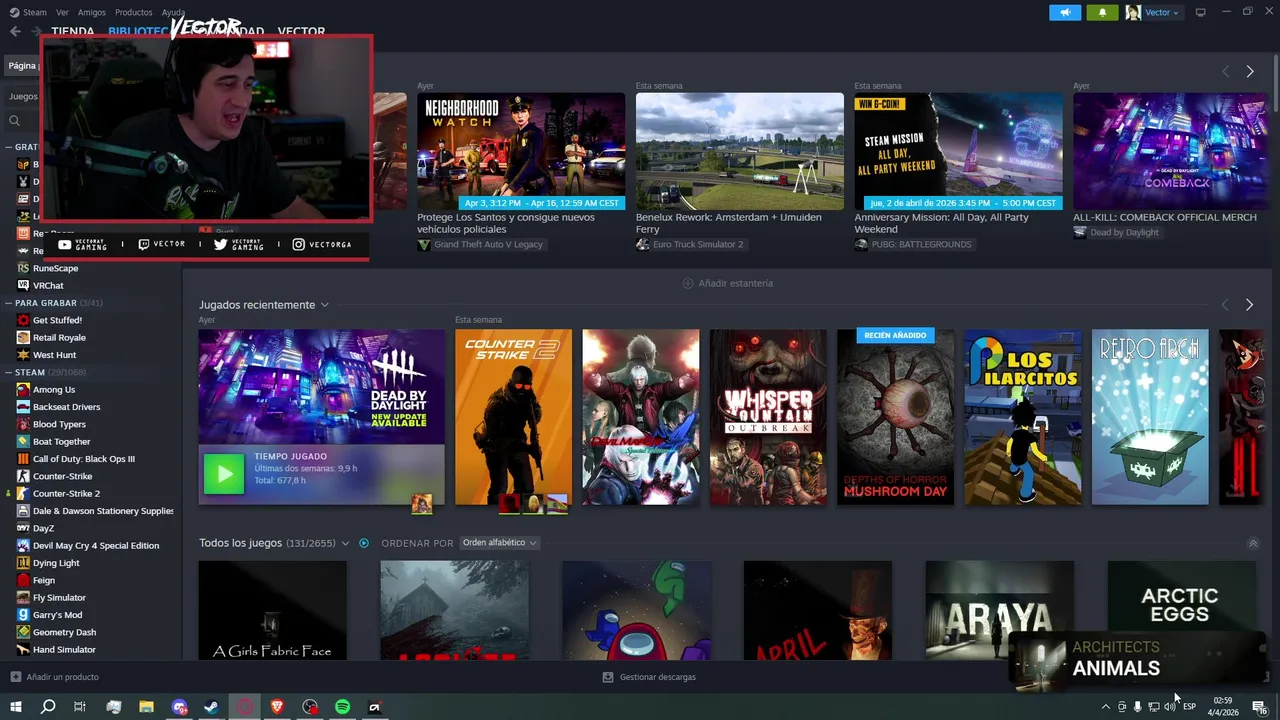Collapse the PARA GRABAR category
This screenshot has width=1280, height=720.
tap(8, 303)
